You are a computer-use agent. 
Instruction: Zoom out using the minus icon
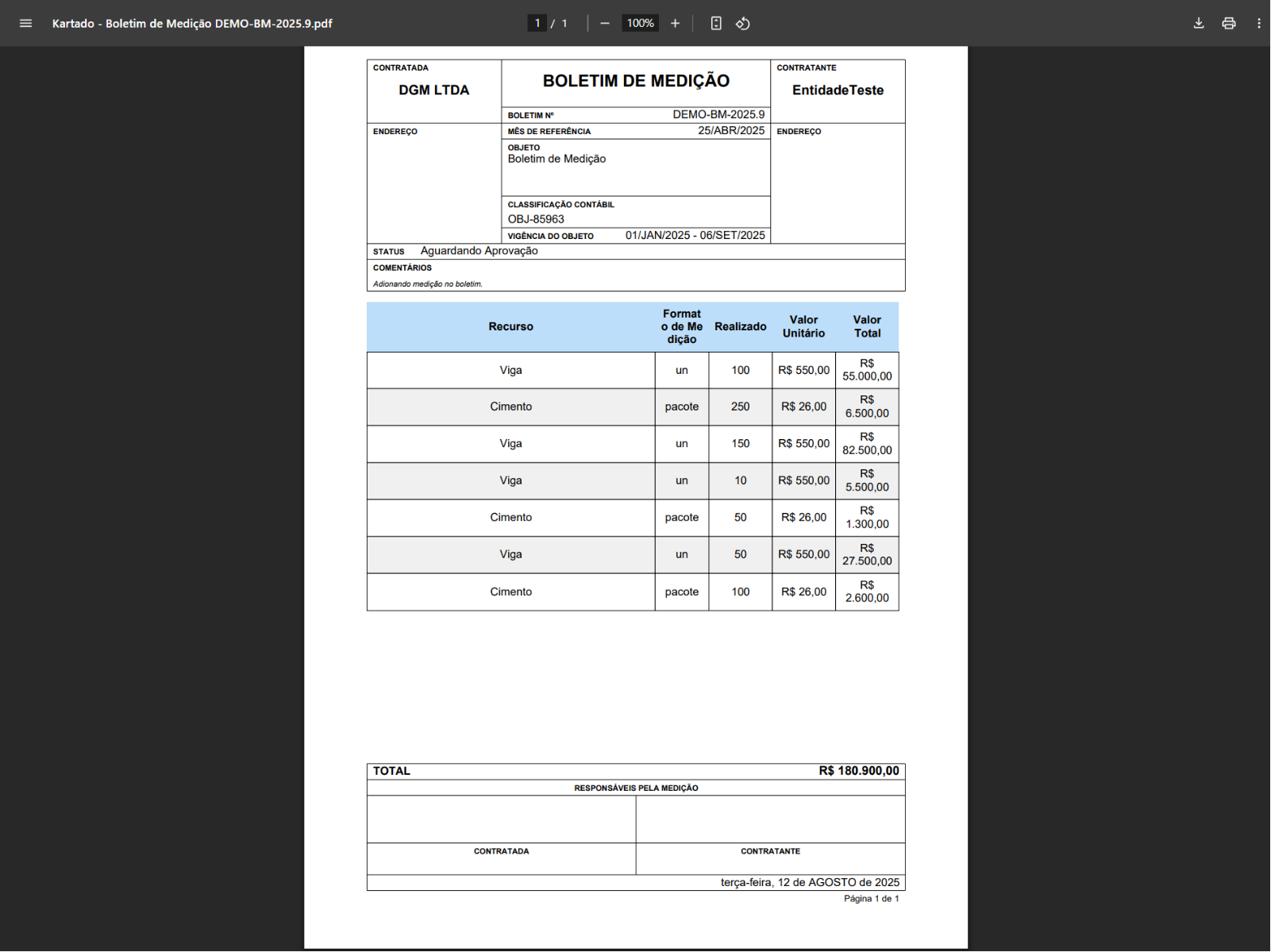tap(605, 23)
